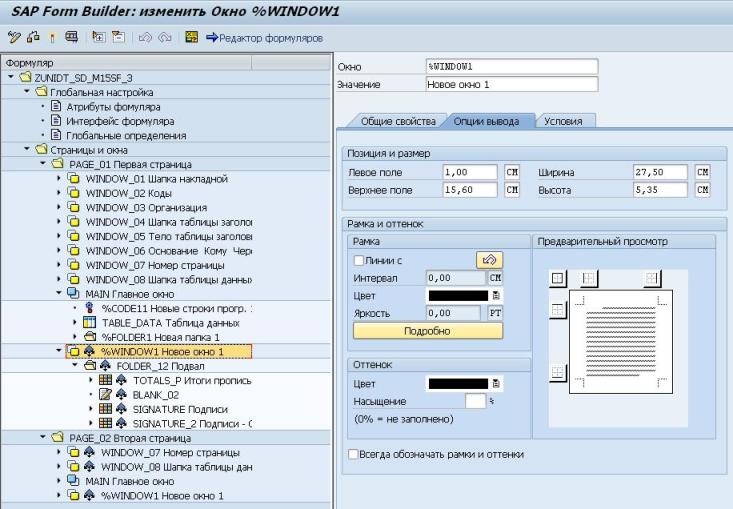The image size is (733, 509).
Task: Click the Левое поле value field
Action: click(x=469, y=172)
